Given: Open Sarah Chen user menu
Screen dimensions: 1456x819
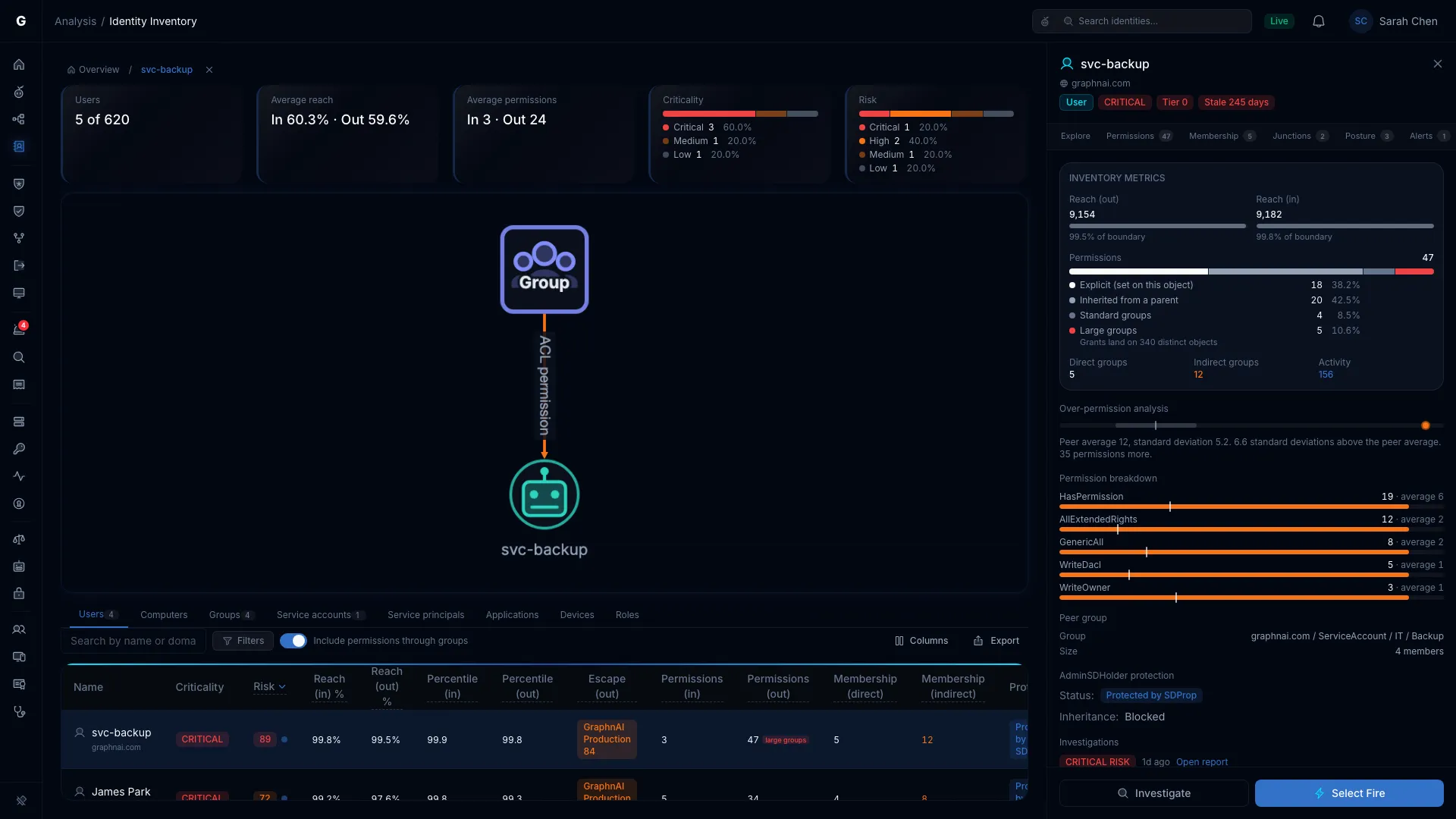Looking at the screenshot, I should (x=1393, y=21).
